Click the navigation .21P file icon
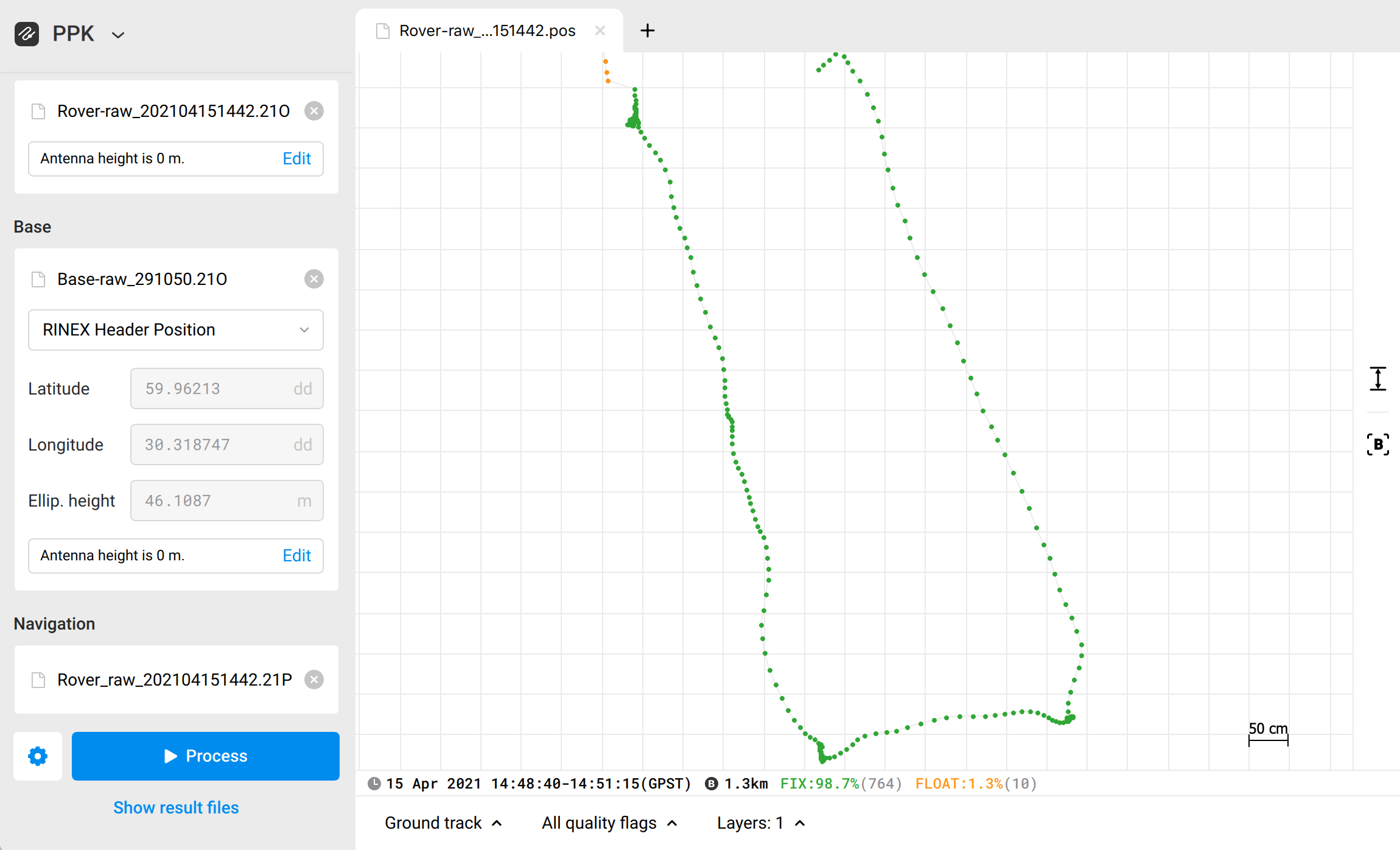This screenshot has height=850, width=1400. click(38, 680)
